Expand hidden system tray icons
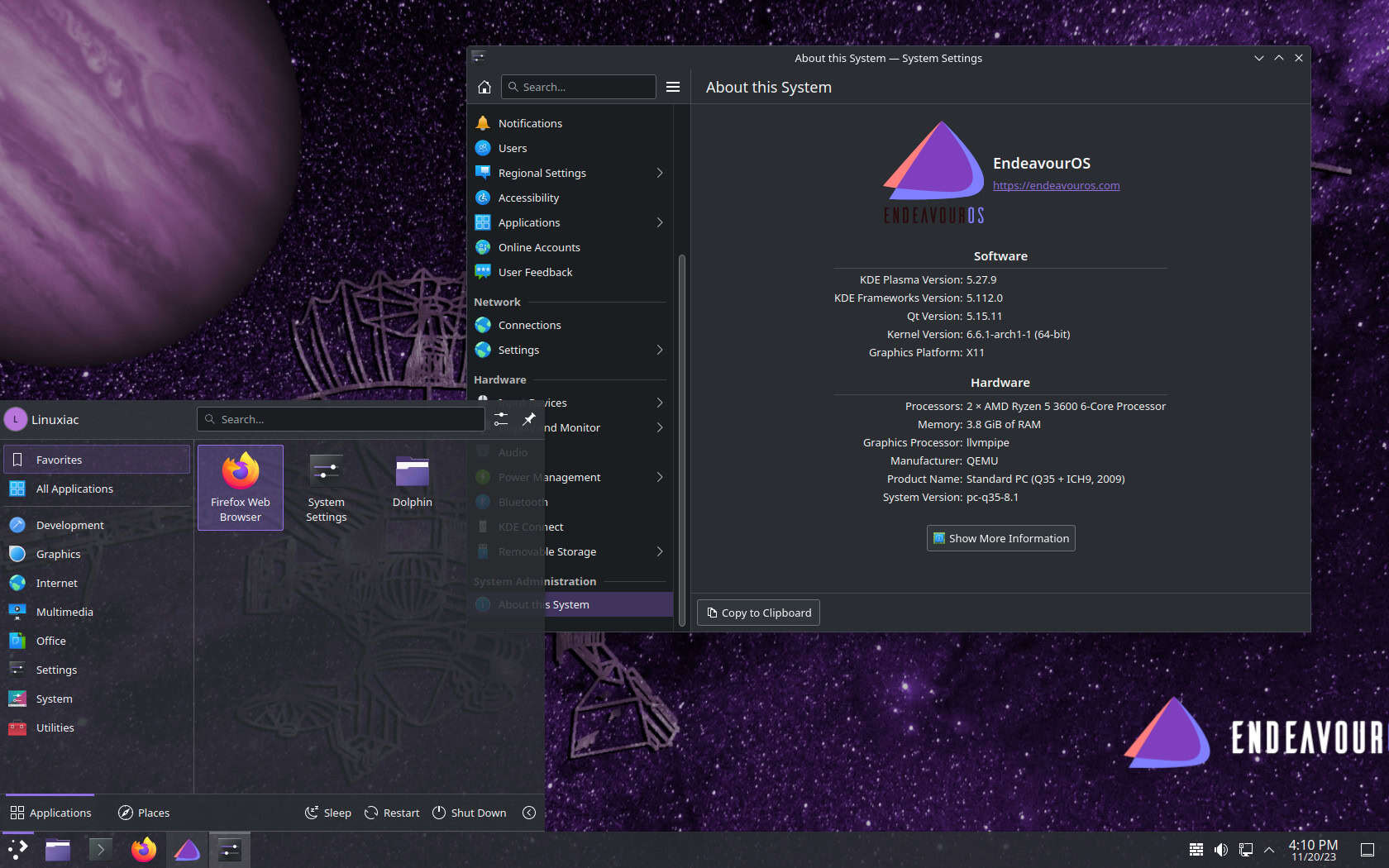The width and height of the screenshot is (1389, 868). [x=1268, y=849]
